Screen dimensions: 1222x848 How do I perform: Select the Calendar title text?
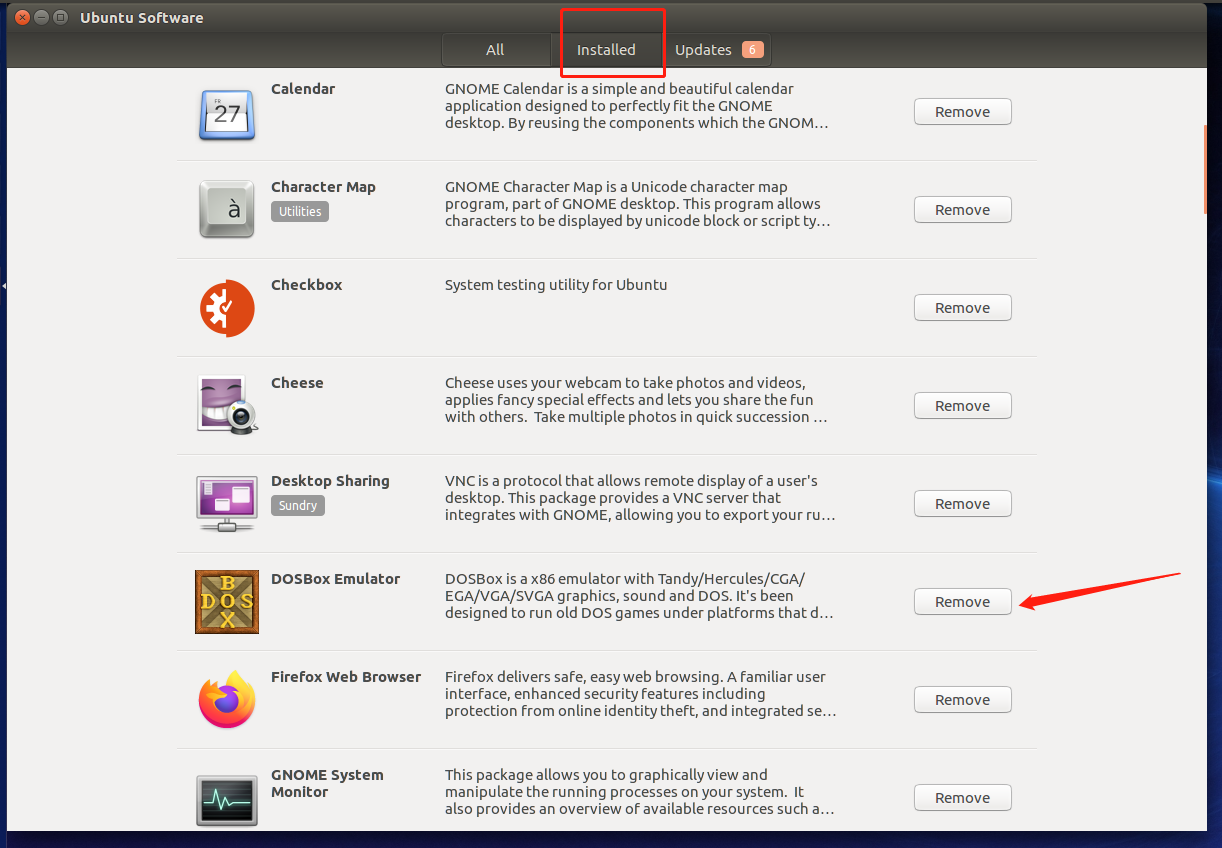pyautogui.click(x=303, y=89)
